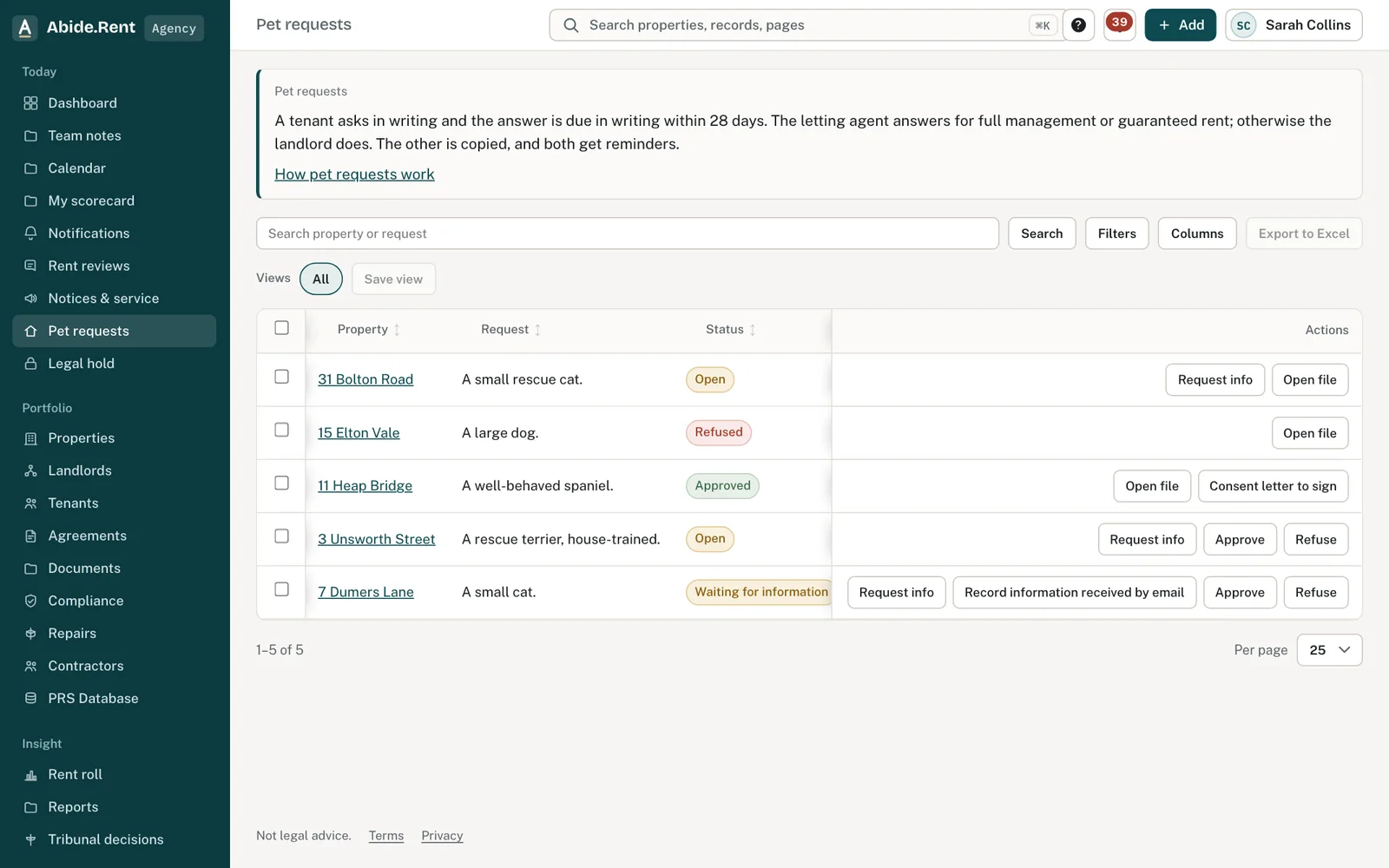
Task: Open notifications badge showing 39
Action: pos(1119,25)
